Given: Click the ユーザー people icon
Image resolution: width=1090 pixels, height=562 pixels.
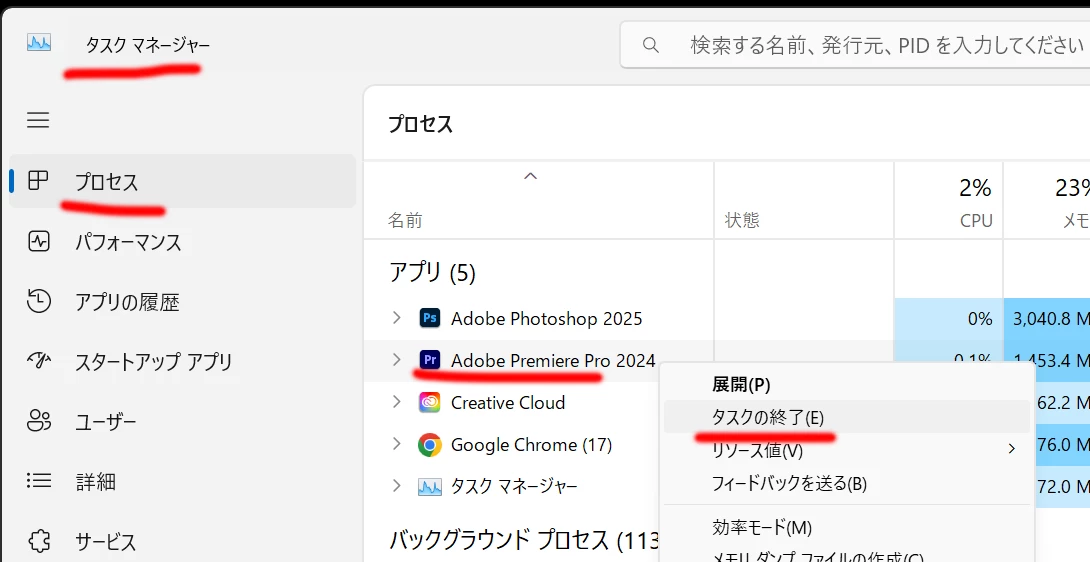Looking at the screenshot, I should coord(38,421).
